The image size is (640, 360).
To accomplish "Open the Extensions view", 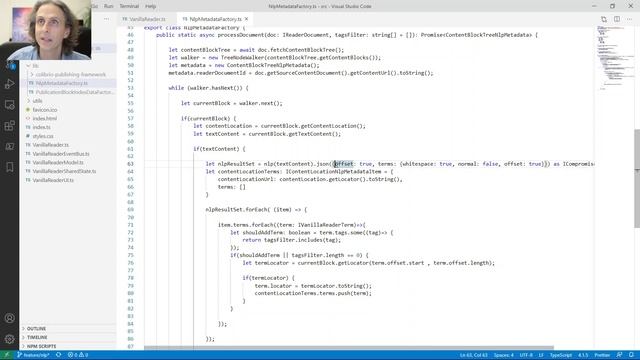I will coord(10,125).
